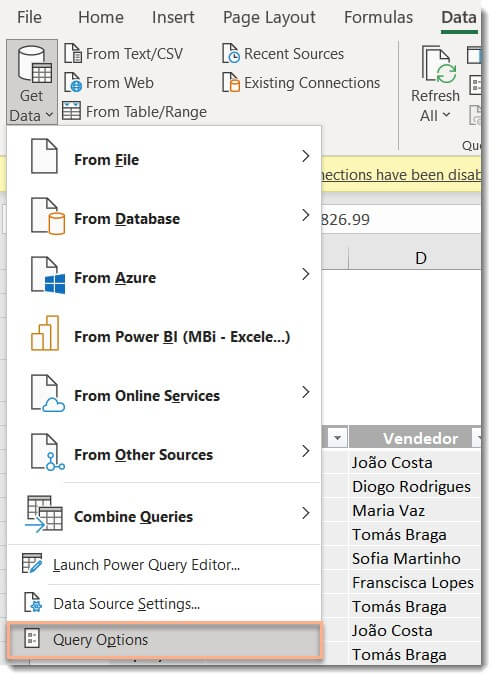This screenshot has width=496, height=680.
Task: Select the Data ribbon tab
Action: (459, 18)
